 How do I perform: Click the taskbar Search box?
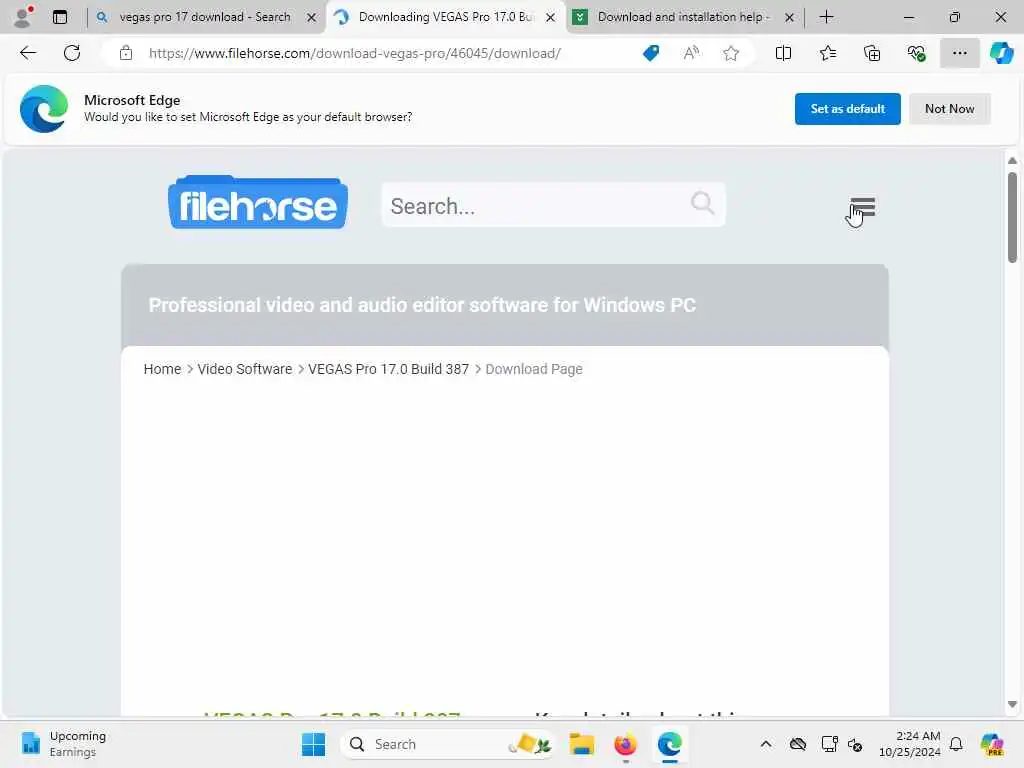pyautogui.click(x=449, y=744)
